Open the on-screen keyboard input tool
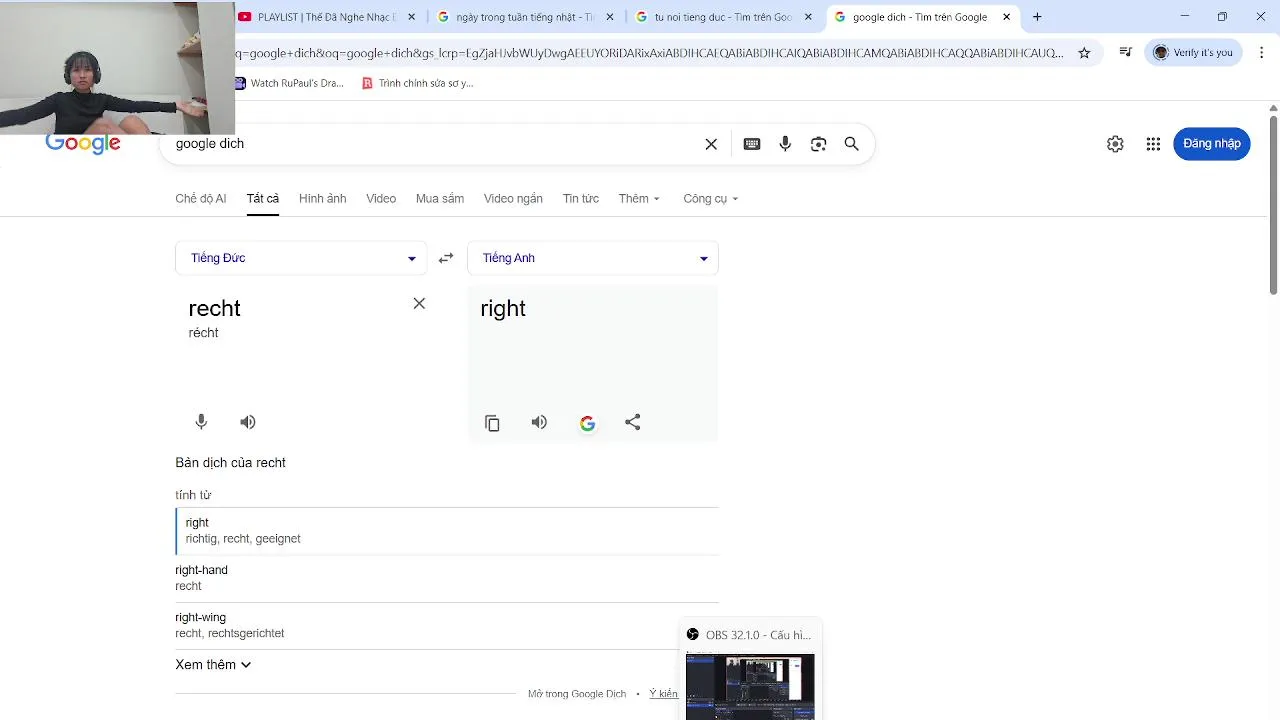Screen dimensions: 1280x720 click(752, 144)
